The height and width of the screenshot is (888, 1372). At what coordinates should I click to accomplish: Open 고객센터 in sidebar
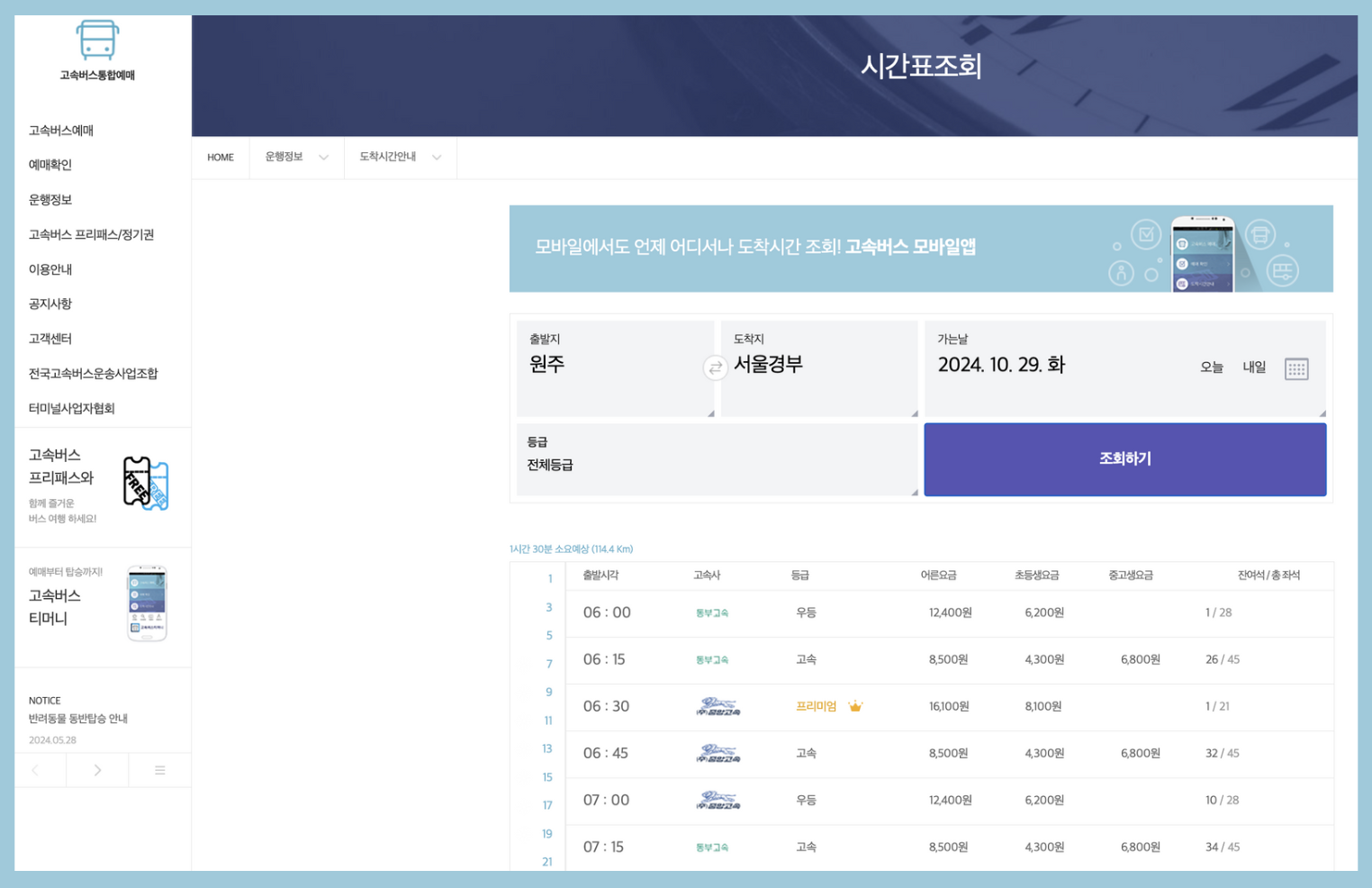[50, 339]
